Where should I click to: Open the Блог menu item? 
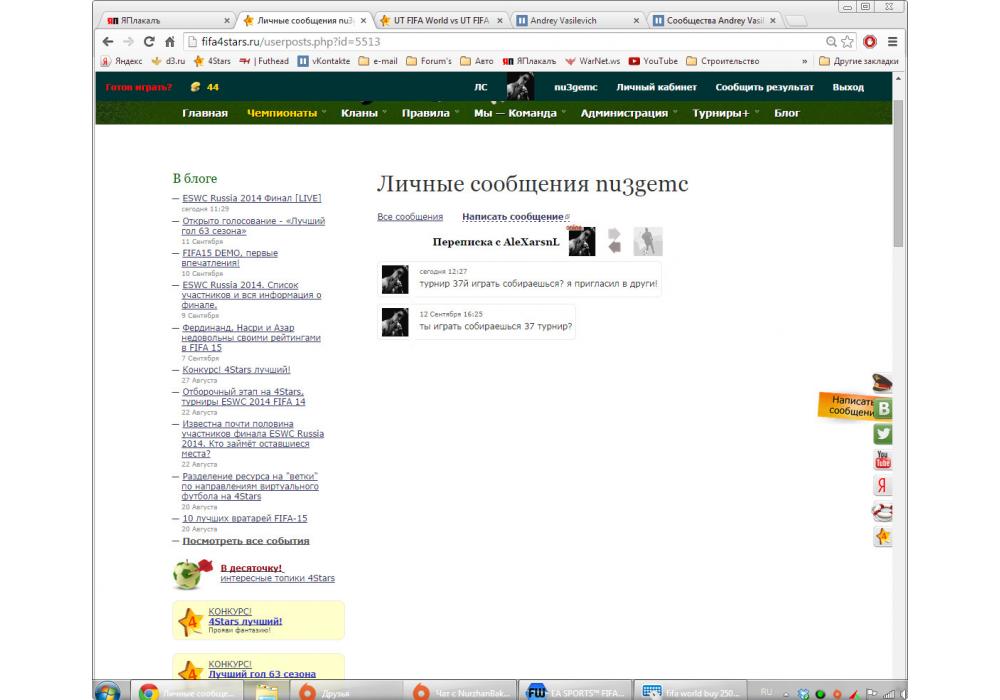pos(787,113)
